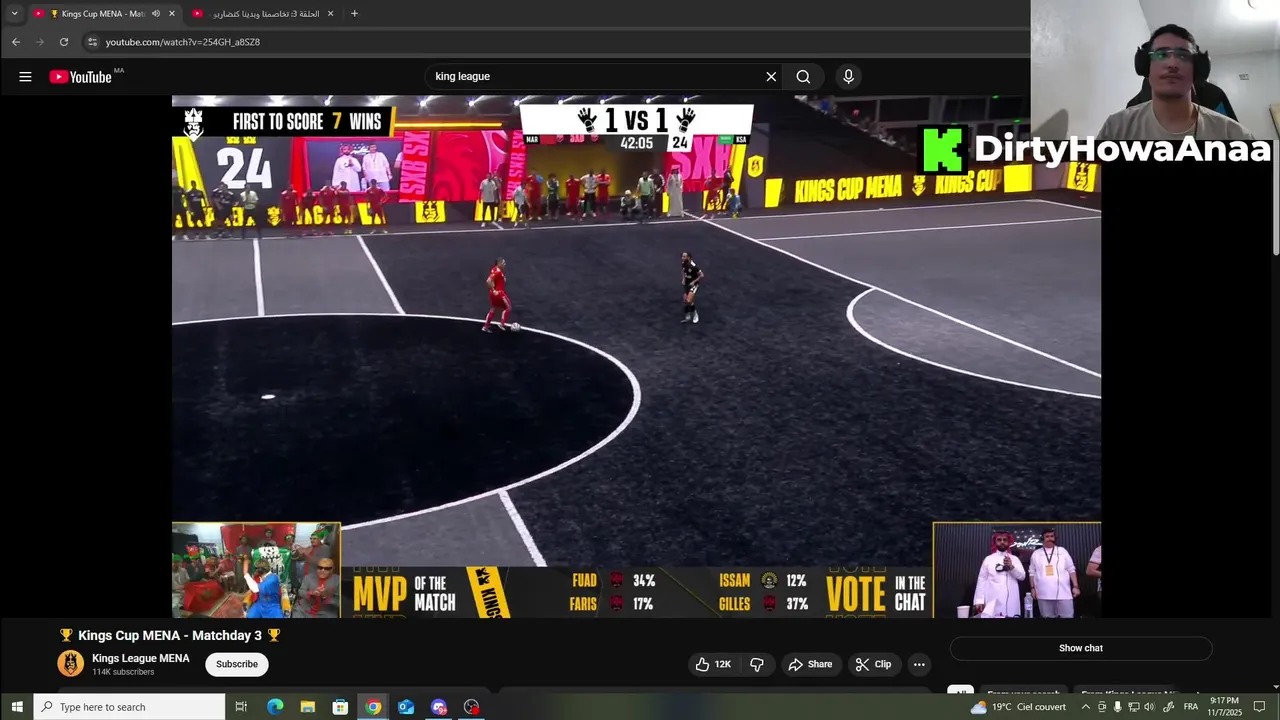Open the YouTube hamburger guide menu

pos(25,77)
